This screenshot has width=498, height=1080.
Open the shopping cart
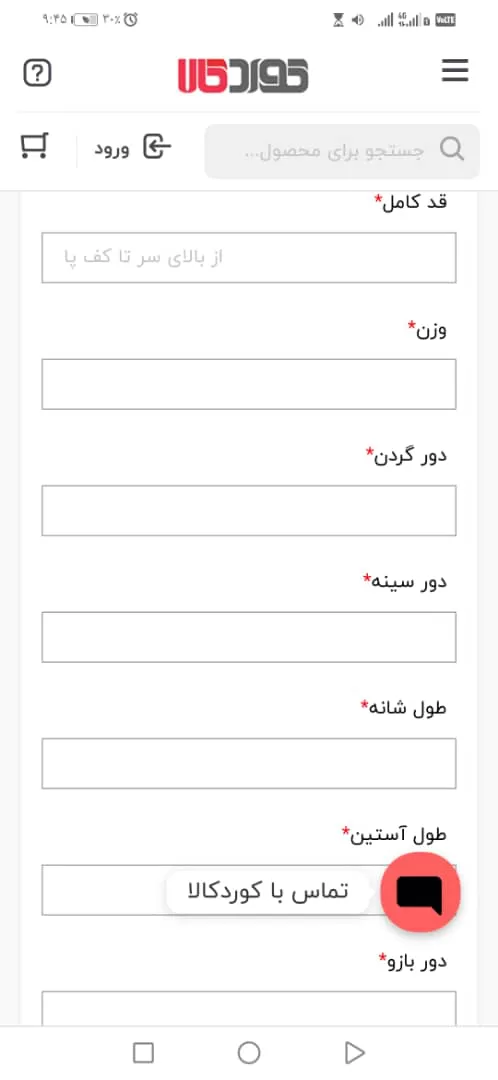pyautogui.click(x=34, y=147)
